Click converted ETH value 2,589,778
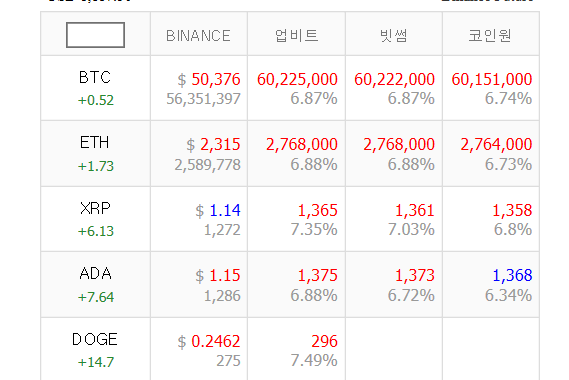 [x=207, y=165]
